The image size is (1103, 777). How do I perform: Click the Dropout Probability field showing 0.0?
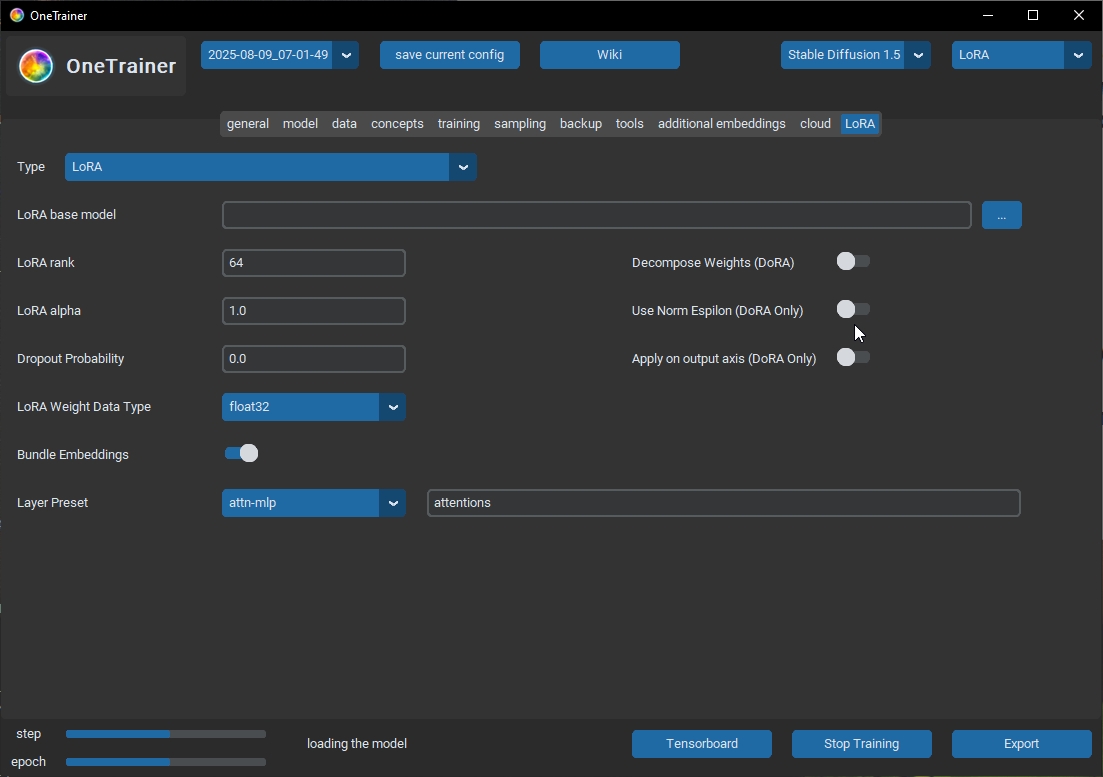(314, 359)
